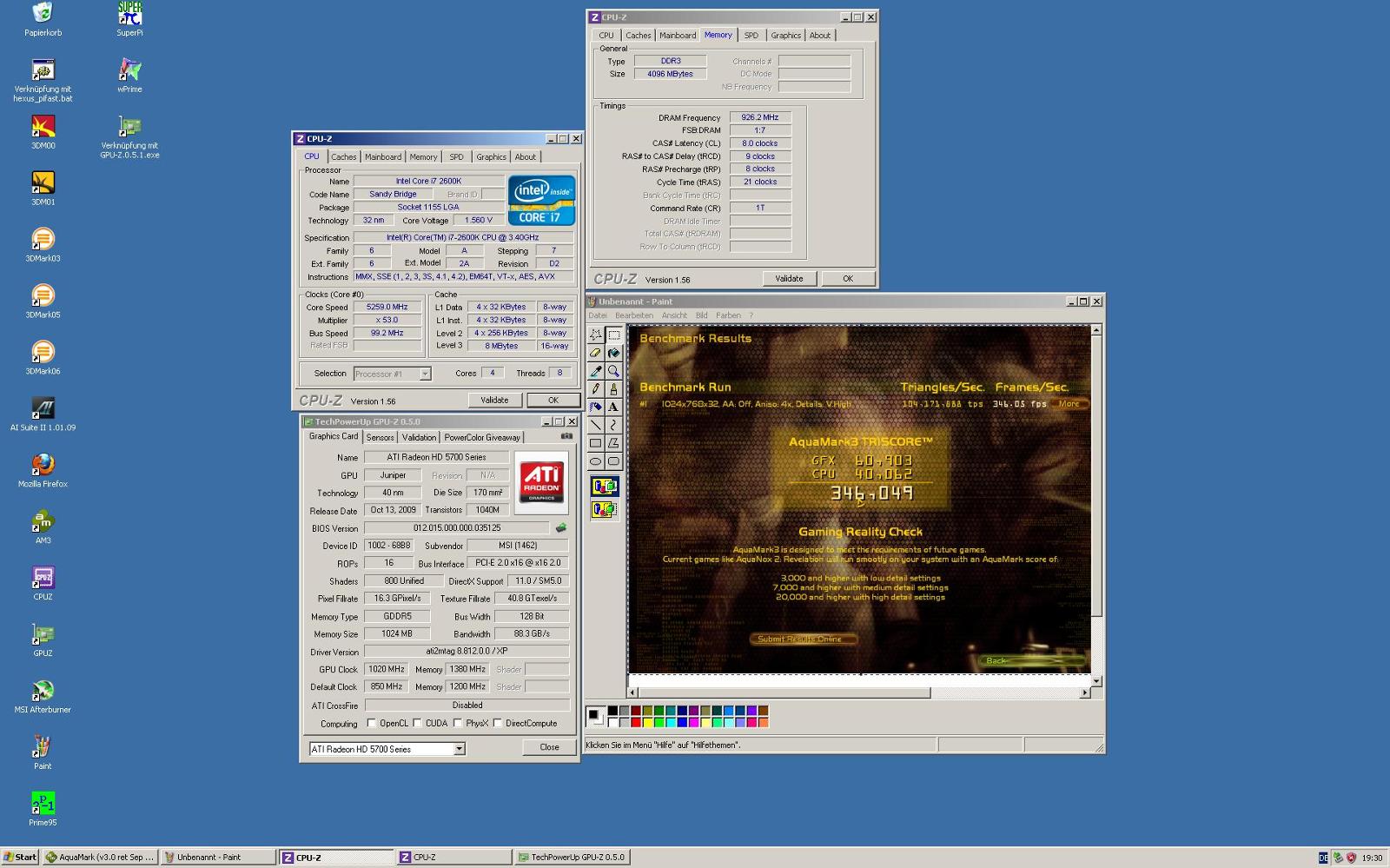
Task: Open Caches tab in the CPU-Z CPU window
Action: (344, 157)
